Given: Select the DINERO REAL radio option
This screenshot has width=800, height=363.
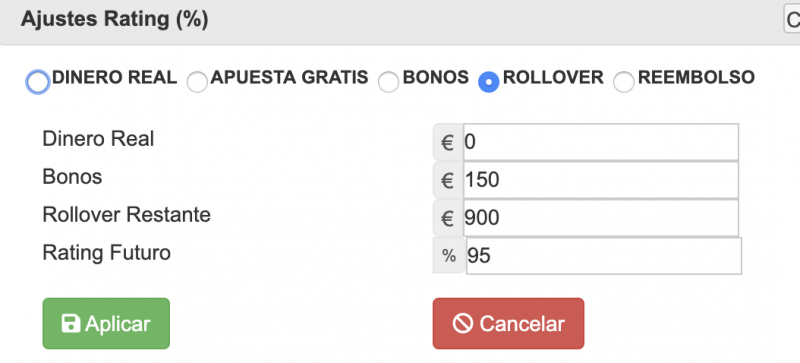Looking at the screenshot, I should pos(38,82).
